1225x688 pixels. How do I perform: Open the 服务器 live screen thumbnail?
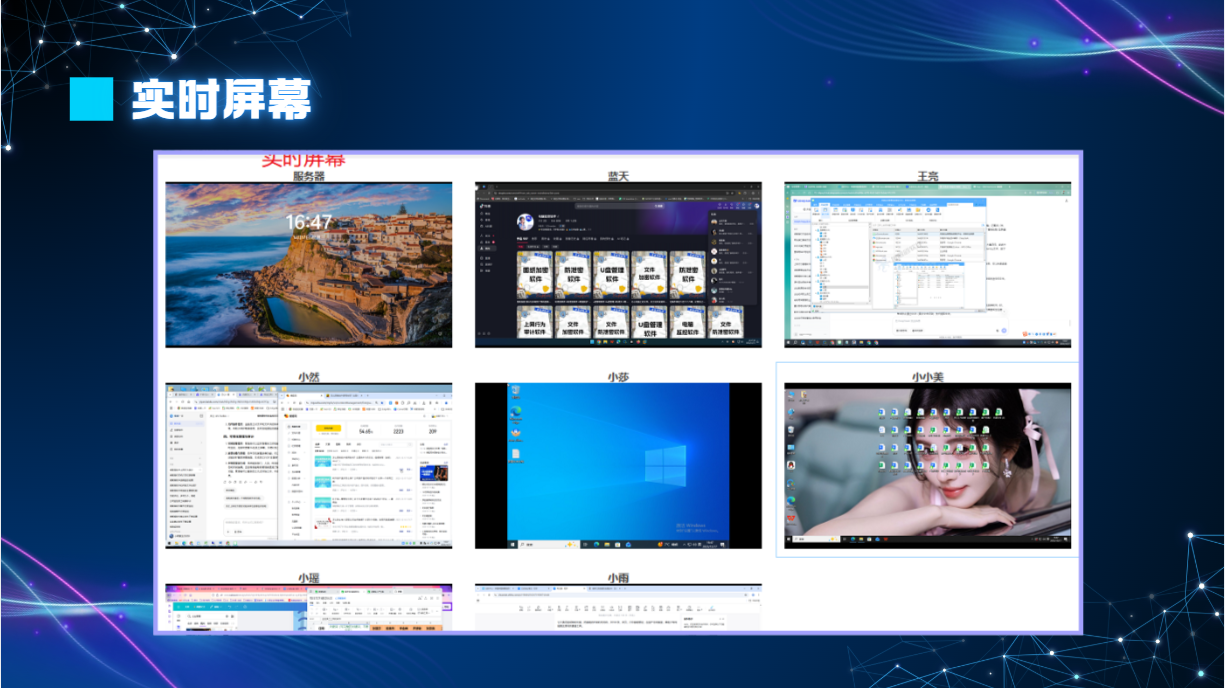[308, 265]
